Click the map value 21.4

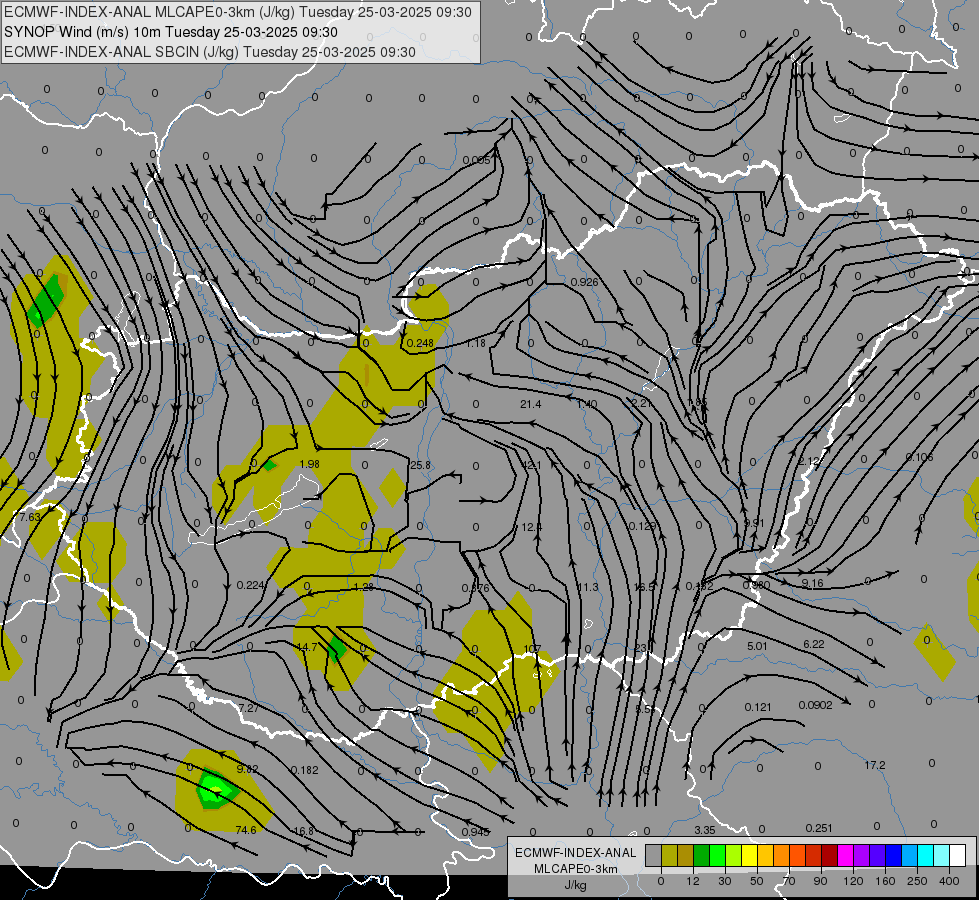click(x=531, y=404)
